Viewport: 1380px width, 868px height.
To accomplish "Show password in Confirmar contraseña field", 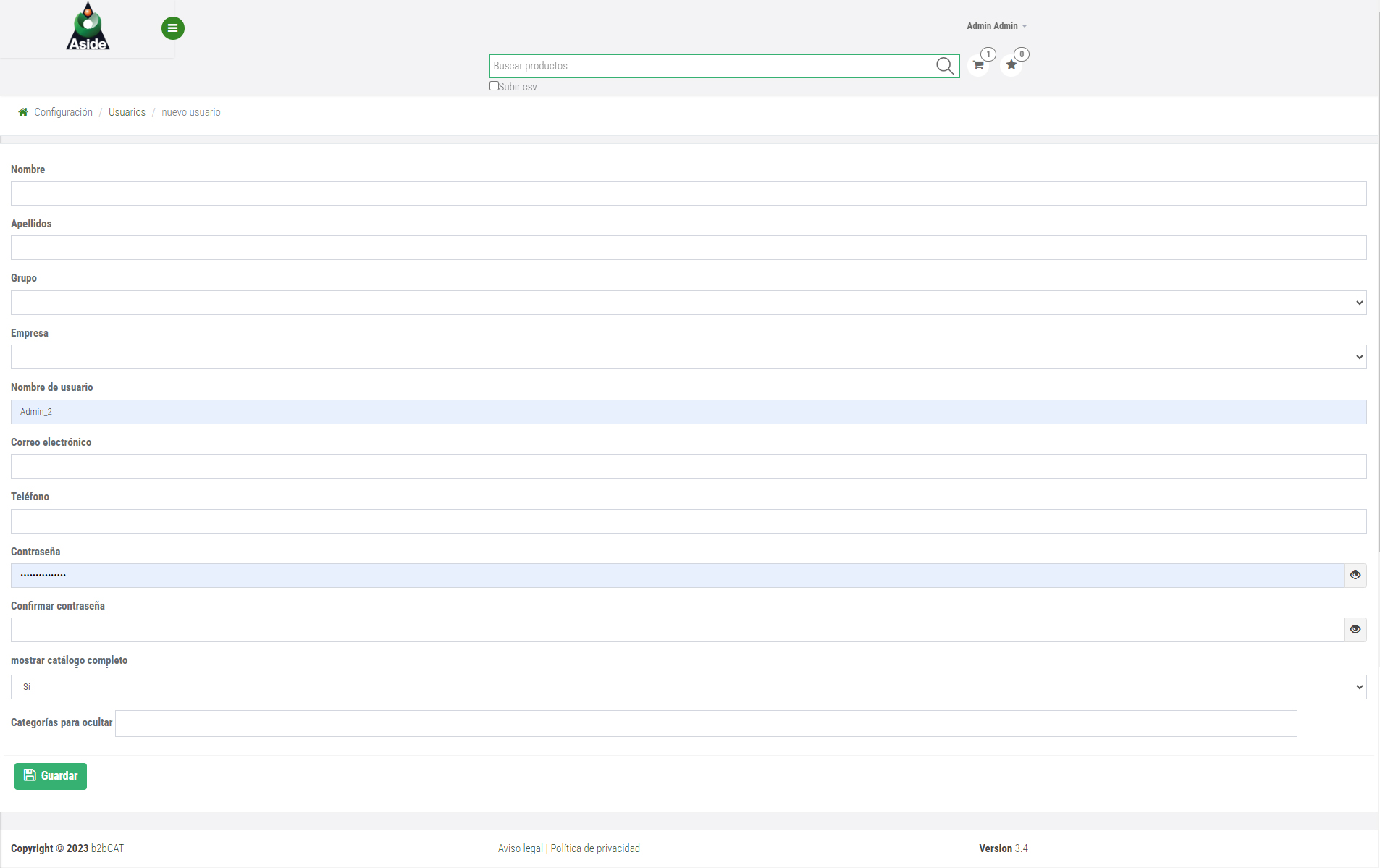I will 1355,630.
